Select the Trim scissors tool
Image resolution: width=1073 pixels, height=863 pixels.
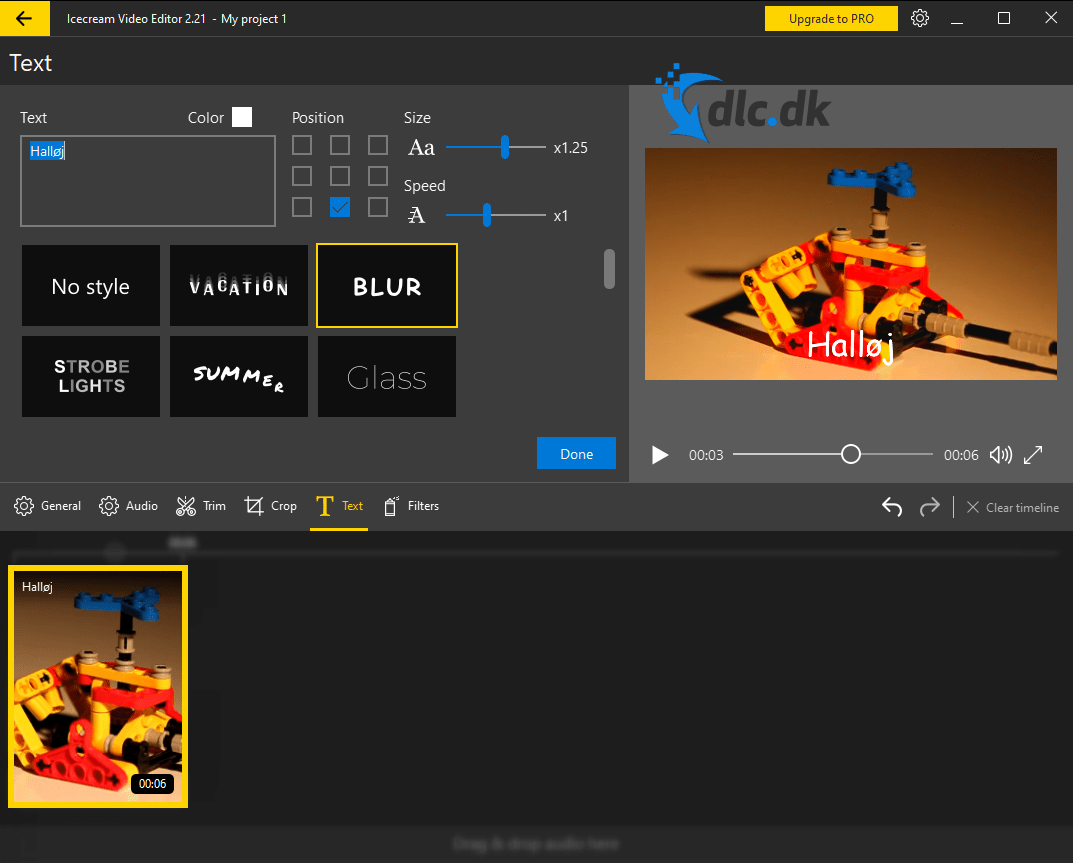pyautogui.click(x=184, y=506)
